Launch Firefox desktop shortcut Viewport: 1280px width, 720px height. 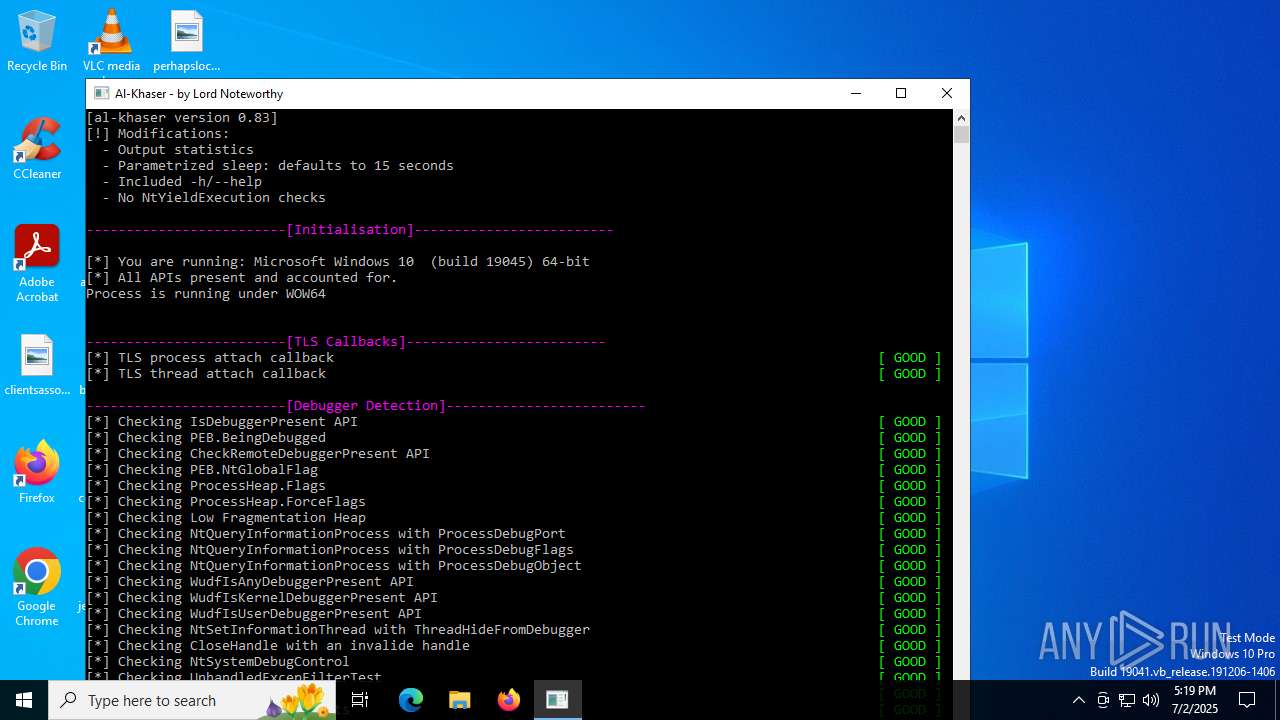coord(37,472)
